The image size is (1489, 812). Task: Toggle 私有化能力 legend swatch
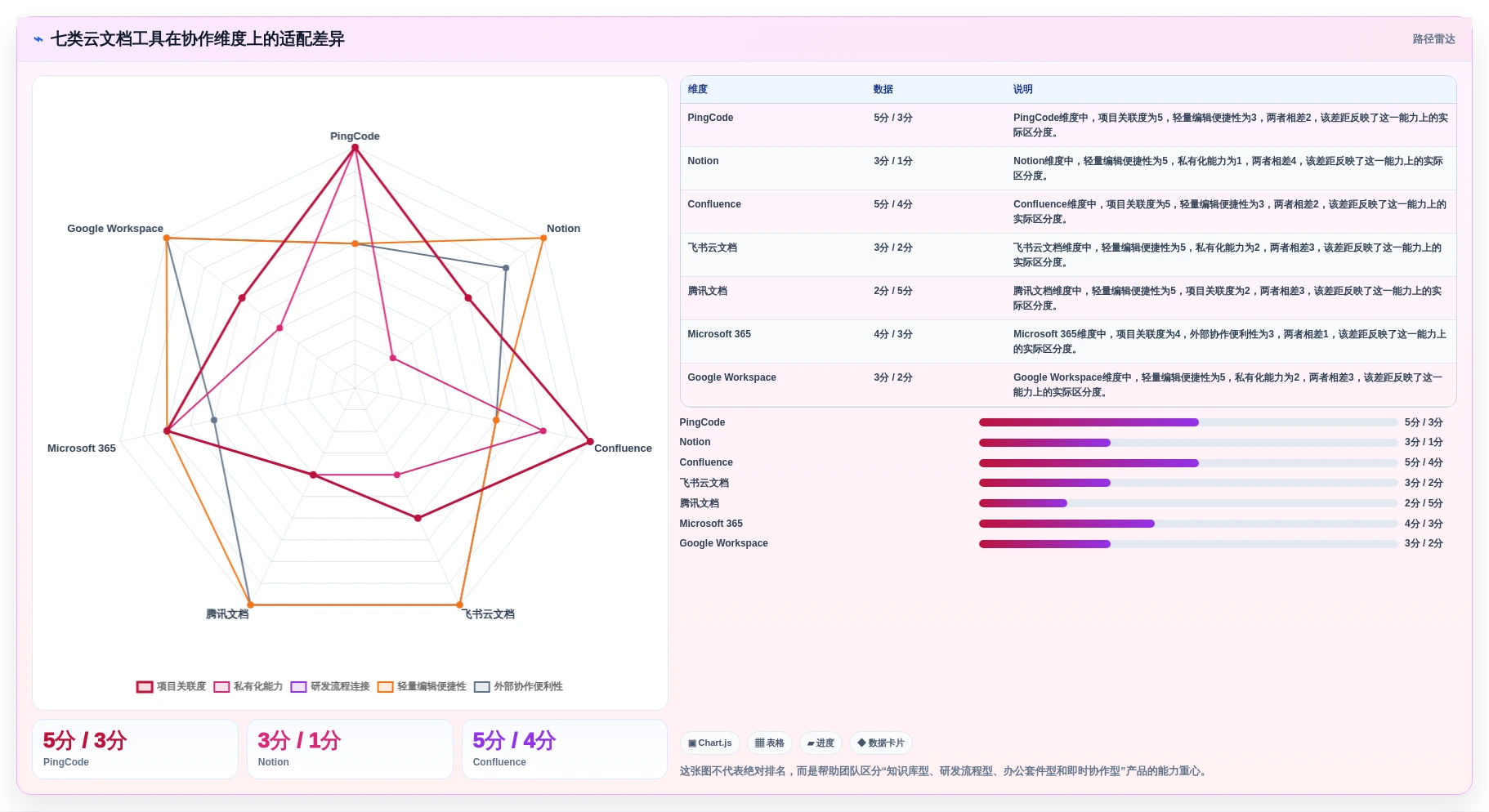[x=221, y=687]
